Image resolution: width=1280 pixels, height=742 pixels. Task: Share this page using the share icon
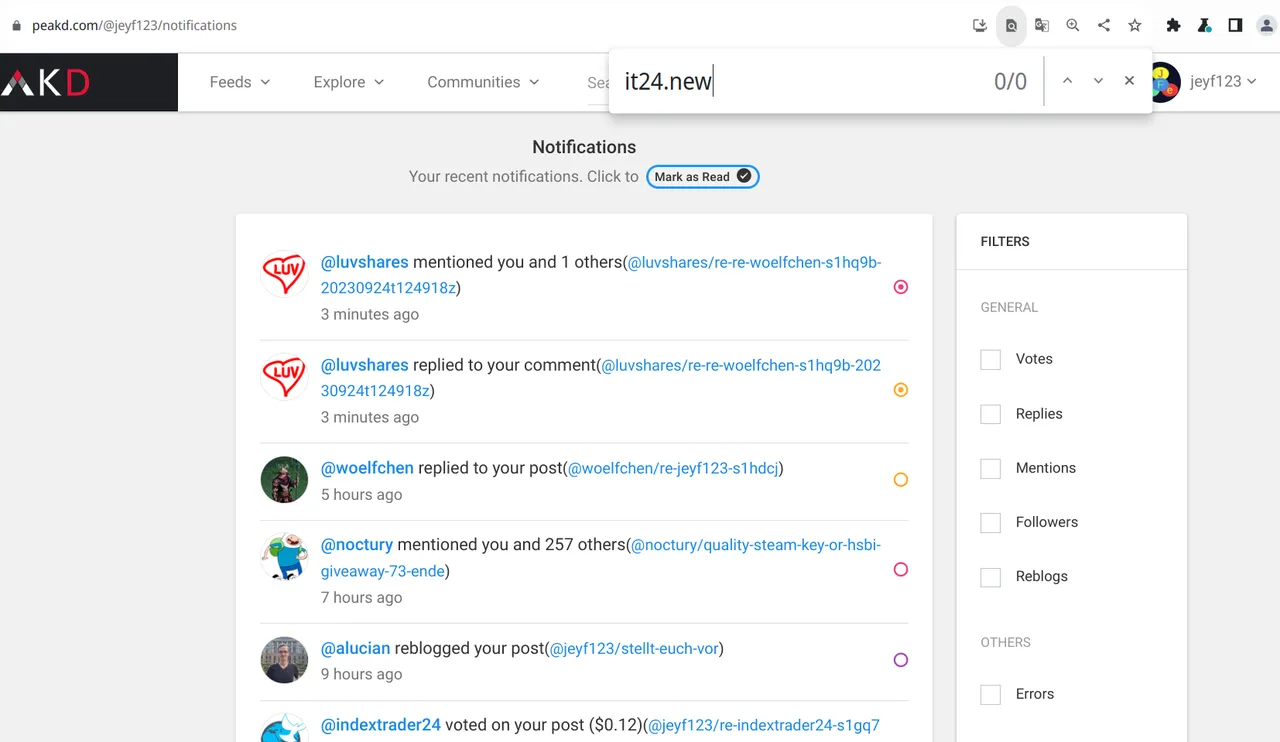1104,26
